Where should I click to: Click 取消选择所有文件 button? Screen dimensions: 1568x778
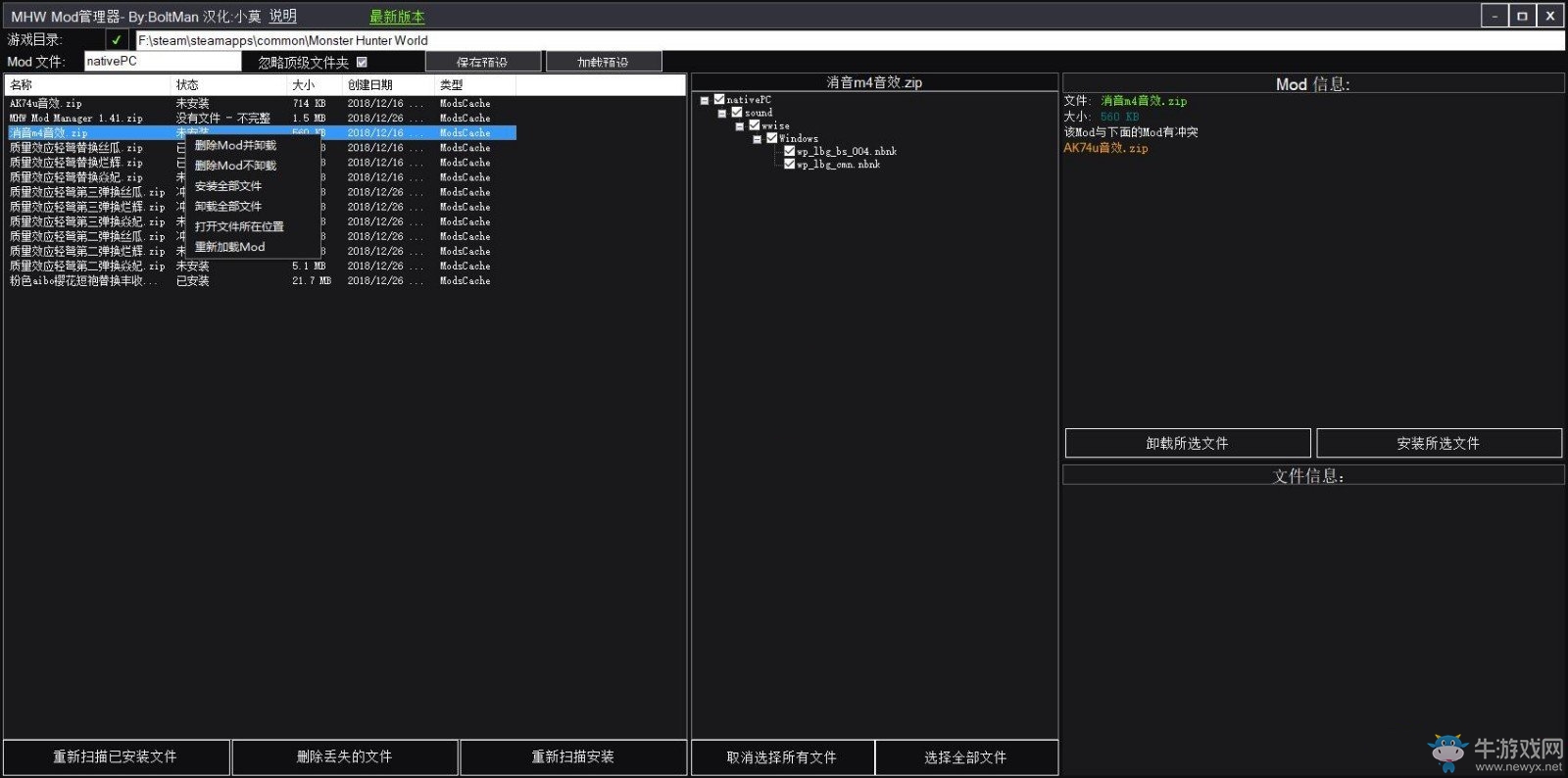tap(782, 757)
